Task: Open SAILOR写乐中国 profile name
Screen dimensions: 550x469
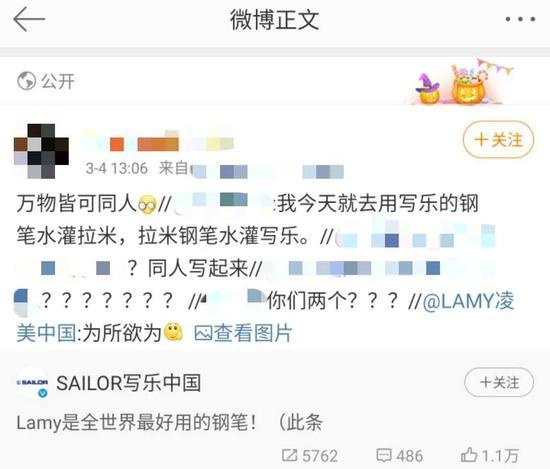Action: (x=129, y=383)
